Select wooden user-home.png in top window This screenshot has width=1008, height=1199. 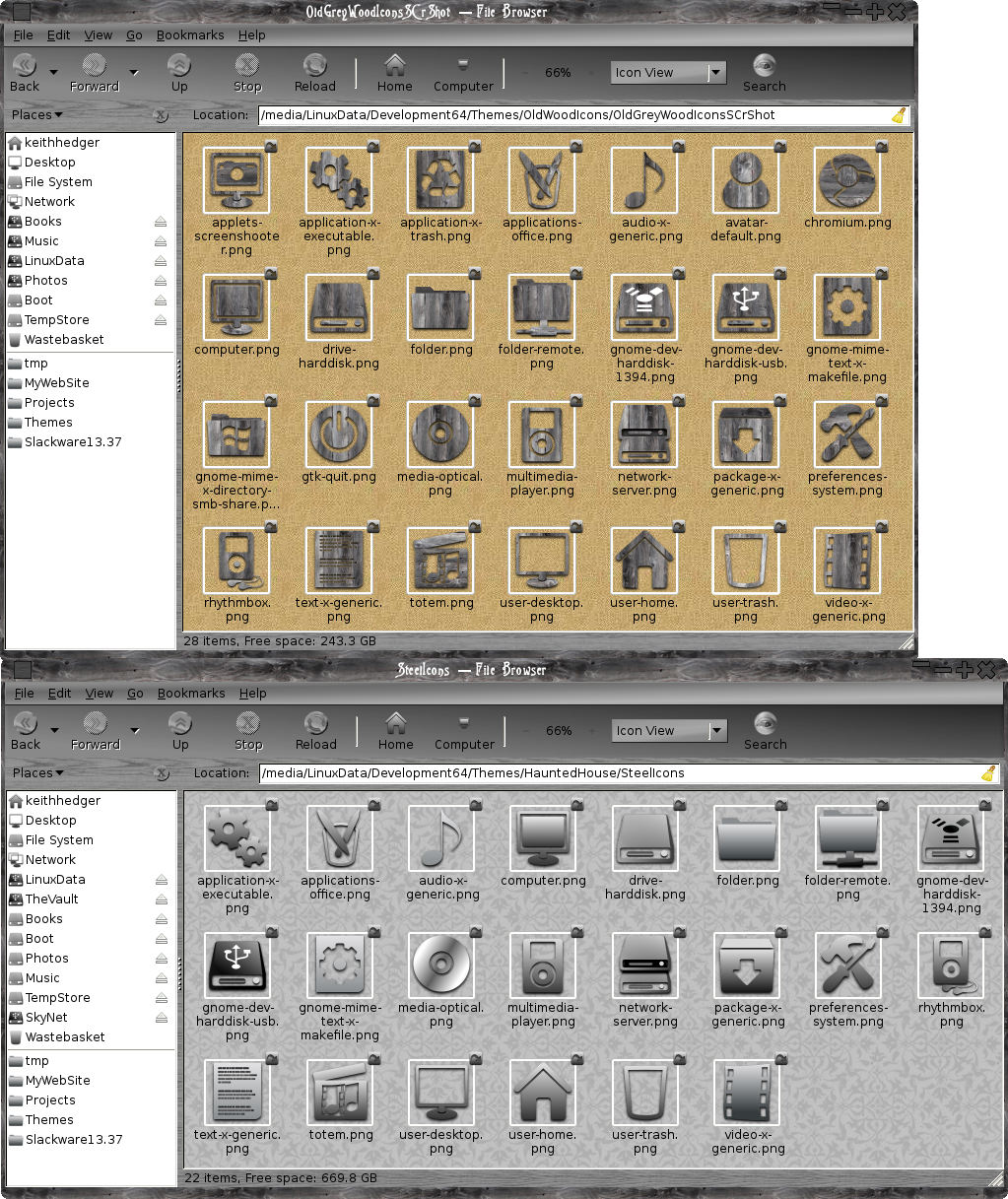click(x=644, y=561)
